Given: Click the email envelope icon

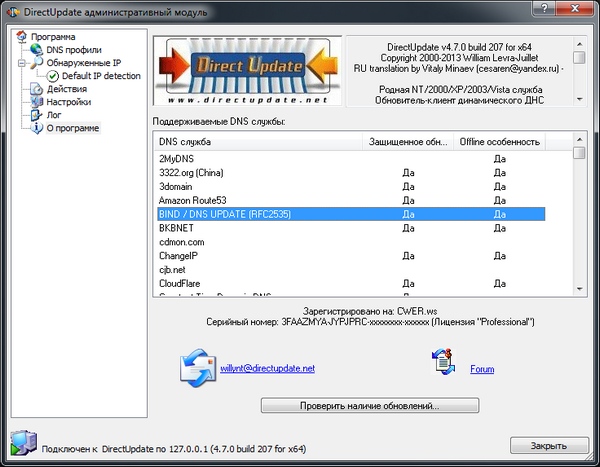Looking at the screenshot, I should [197, 368].
